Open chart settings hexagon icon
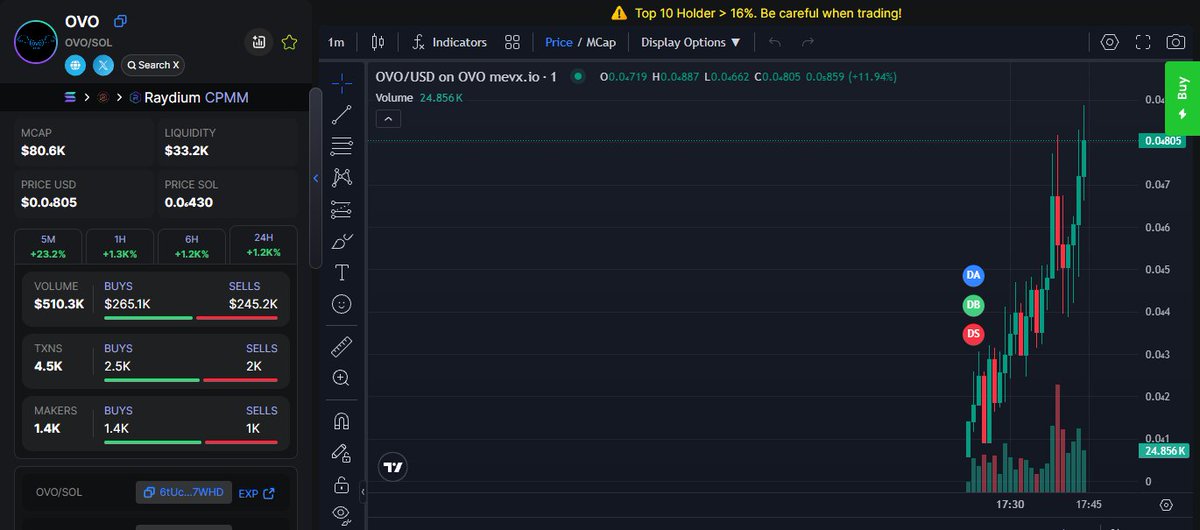Image resolution: width=1200 pixels, height=530 pixels. [1109, 42]
